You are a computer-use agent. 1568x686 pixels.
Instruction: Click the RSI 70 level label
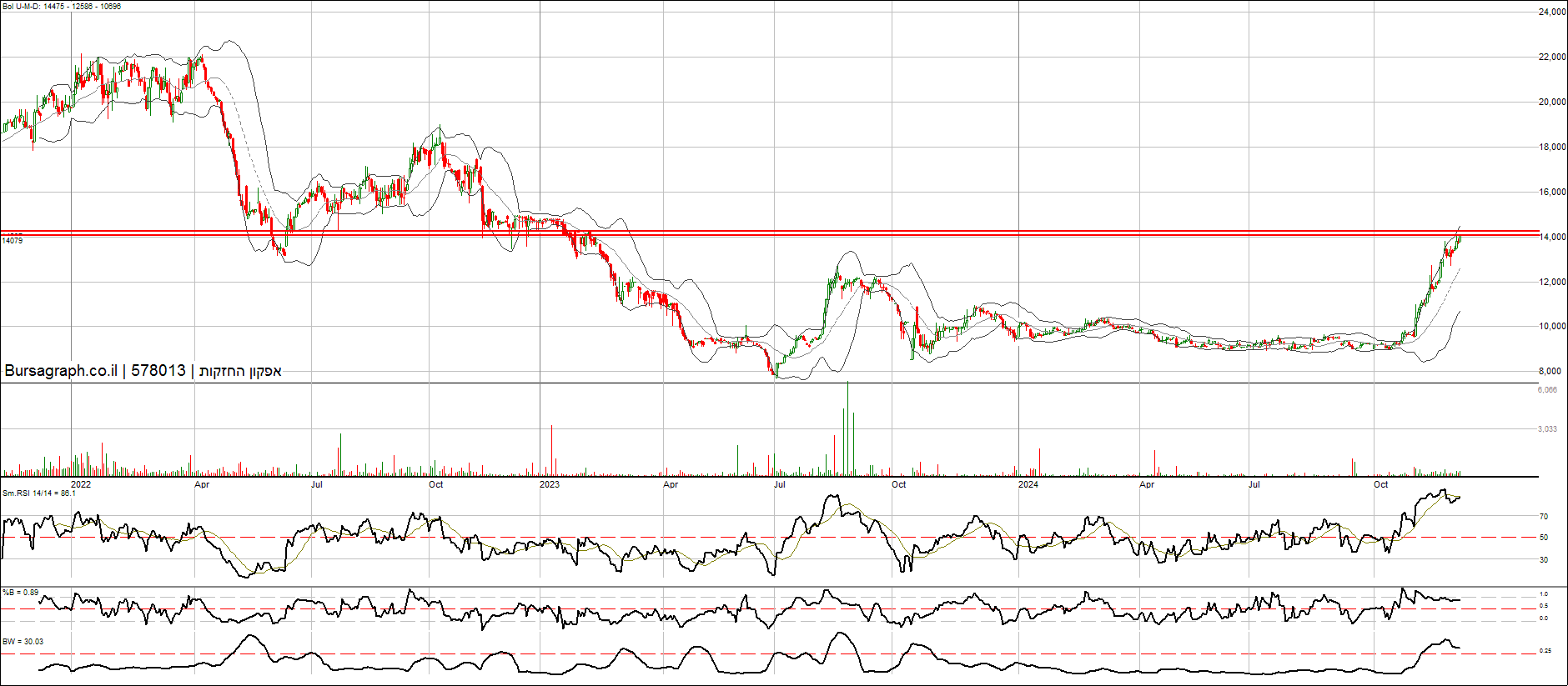pos(1544,517)
